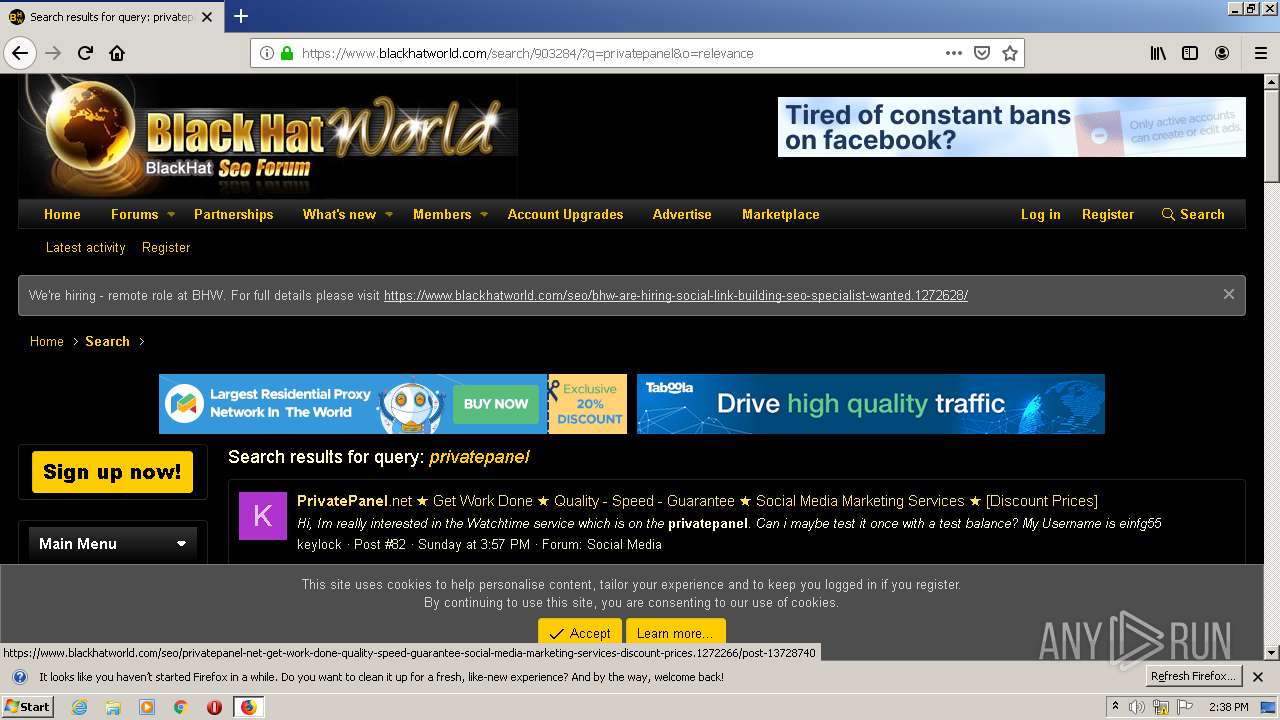Click the page vertical scrollbar

pyautogui.click(x=1272, y=365)
